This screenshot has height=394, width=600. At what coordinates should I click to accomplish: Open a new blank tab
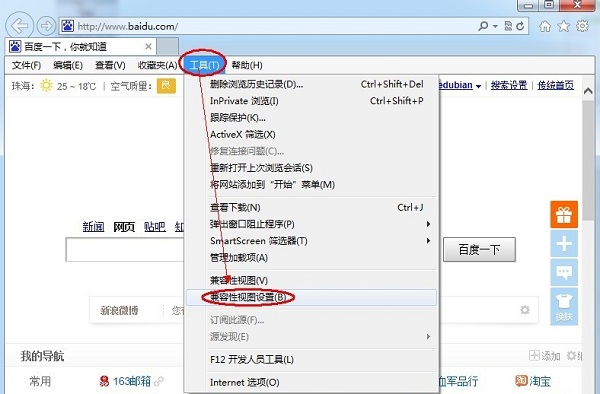[168, 46]
